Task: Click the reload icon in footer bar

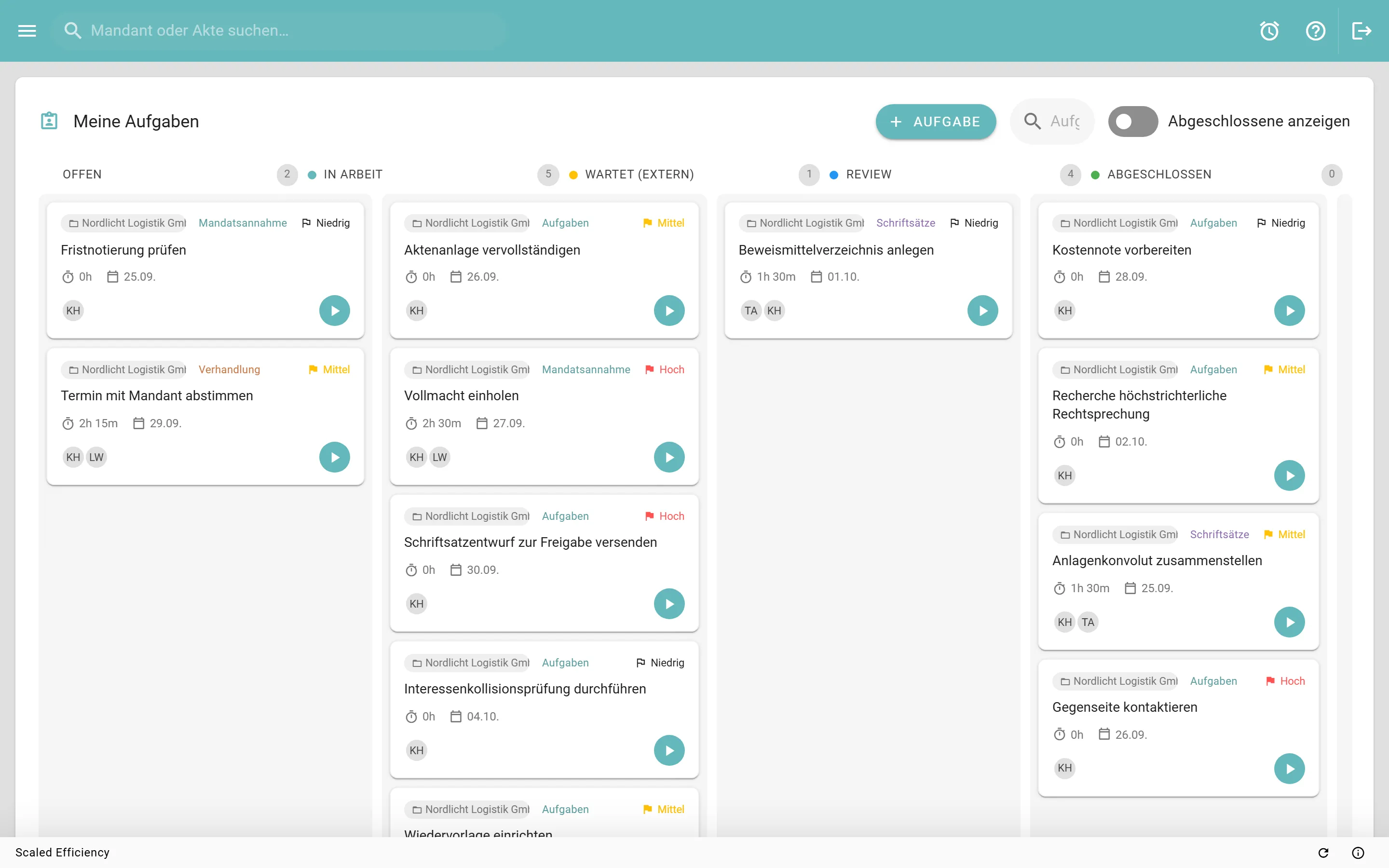Action: point(1323,853)
